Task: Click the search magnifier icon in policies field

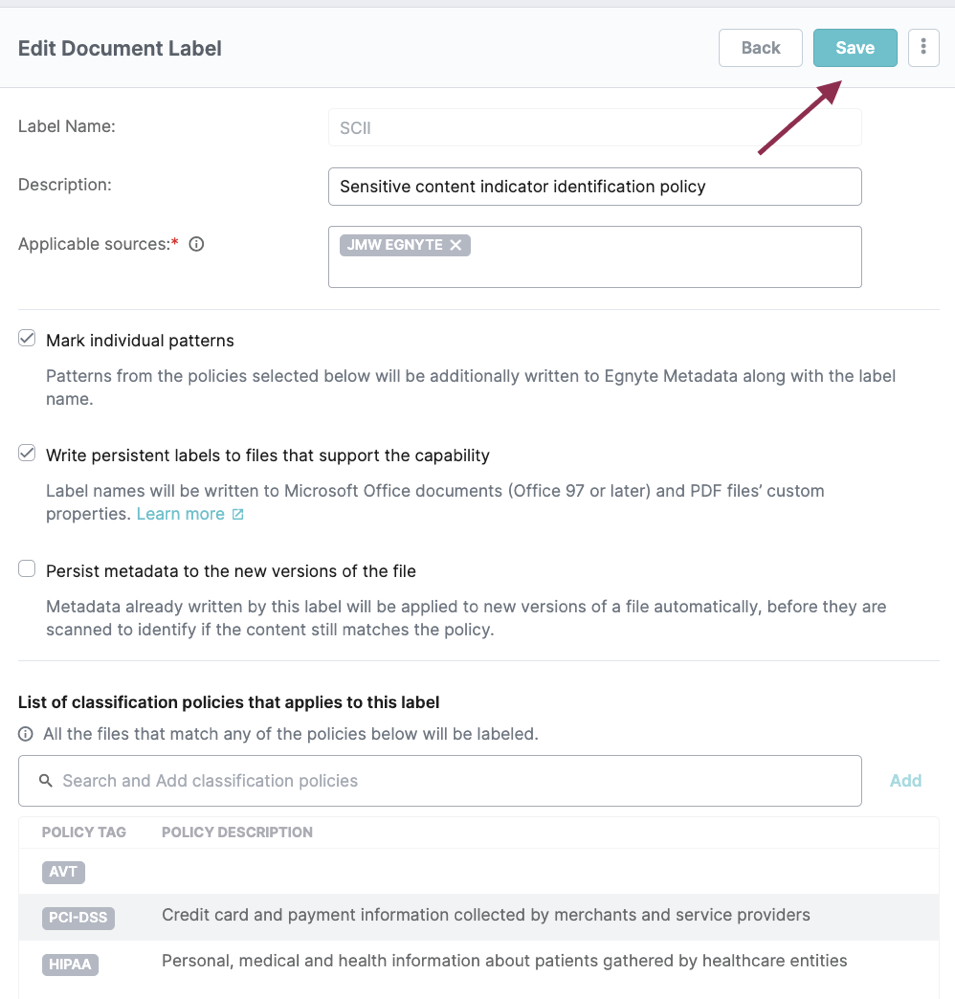Action: click(x=45, y=780)
